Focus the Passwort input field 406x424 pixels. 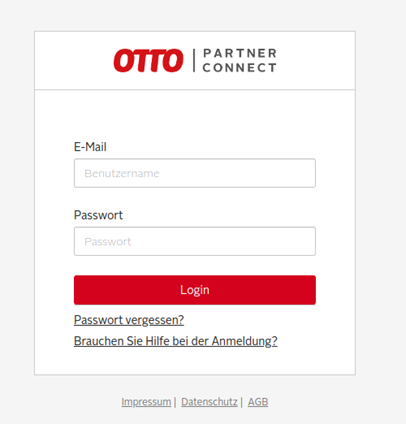click(195, 241)
